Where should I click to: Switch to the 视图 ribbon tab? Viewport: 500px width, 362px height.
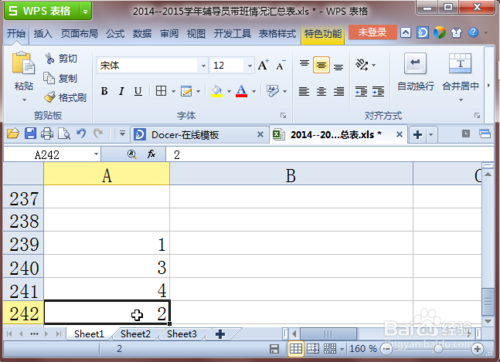tap(196, 33)
